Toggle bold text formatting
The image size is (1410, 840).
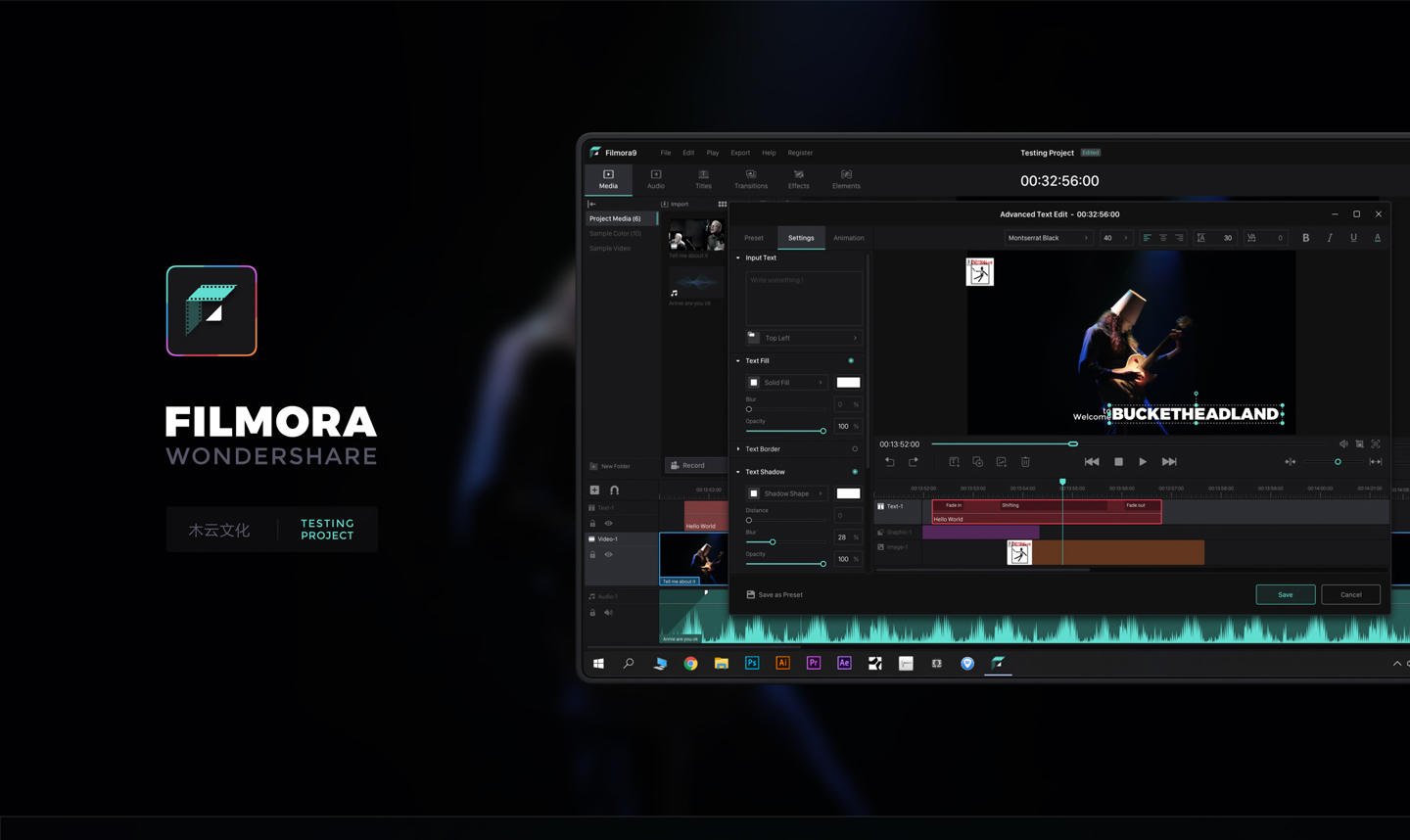[1305, 238]
